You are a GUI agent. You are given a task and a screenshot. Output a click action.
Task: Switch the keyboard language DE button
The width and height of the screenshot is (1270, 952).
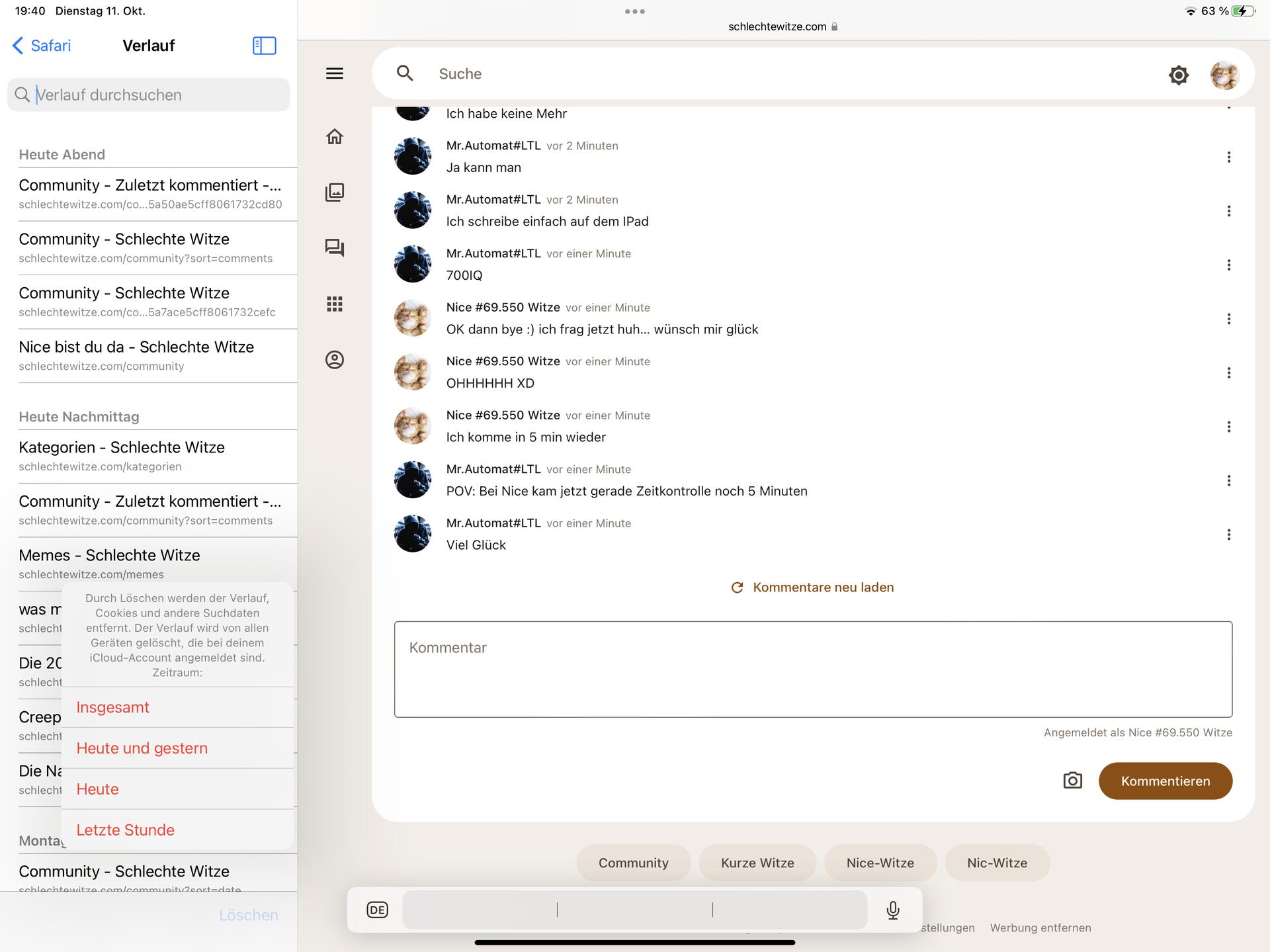[x=377, y=910]
